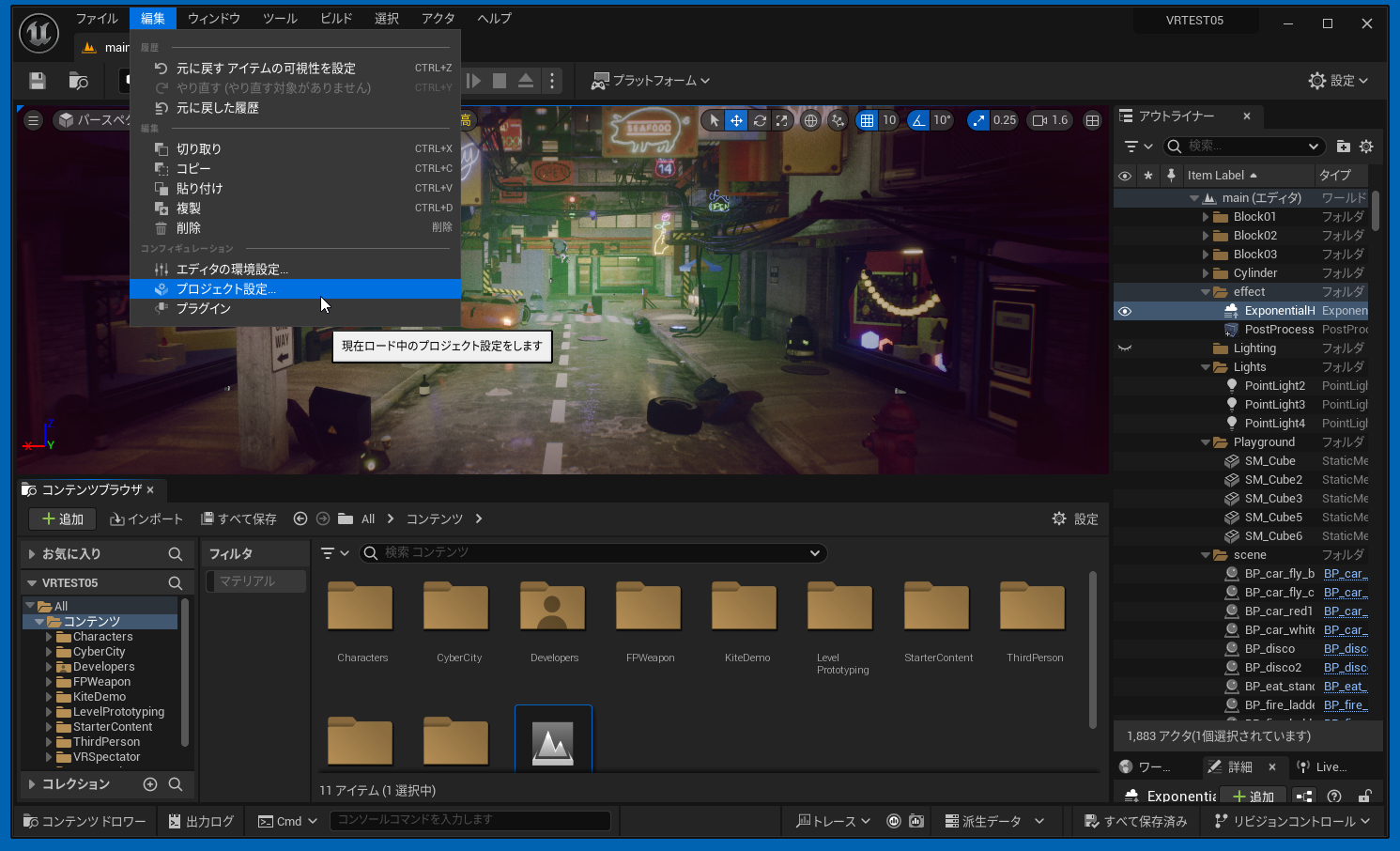1400x851 pixels.
Task: Open the ウィンドウ menu in menu bar
Action: coord(213,19)
